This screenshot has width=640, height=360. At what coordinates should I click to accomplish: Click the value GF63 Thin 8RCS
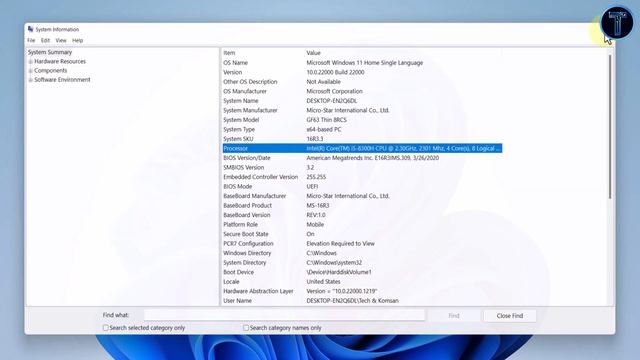point(327,120)
